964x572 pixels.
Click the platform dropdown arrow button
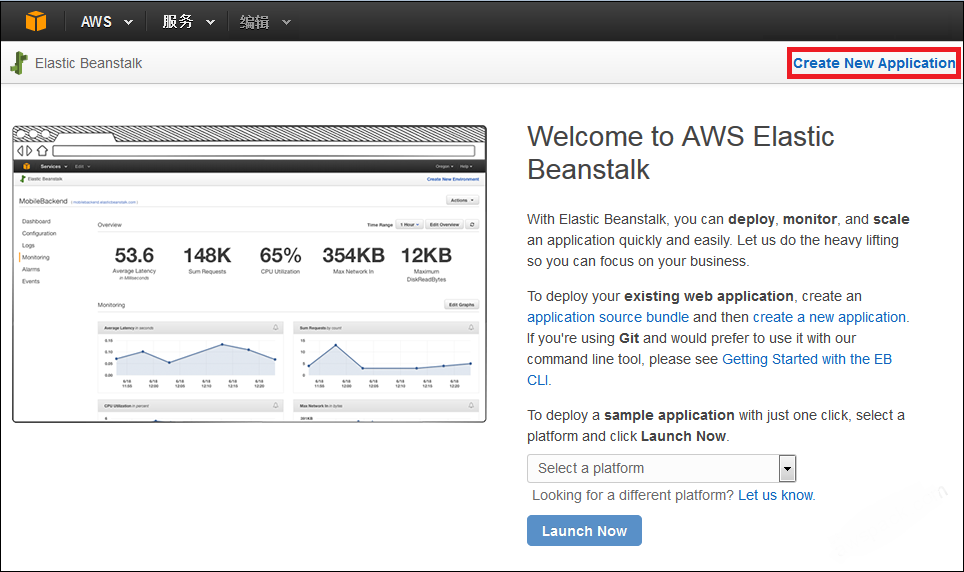point(787,469)
